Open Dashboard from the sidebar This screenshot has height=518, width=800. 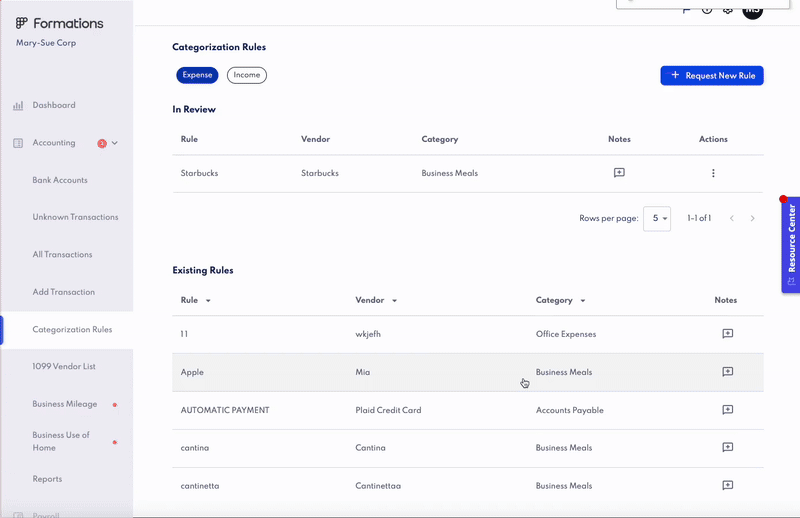(54, 105)
